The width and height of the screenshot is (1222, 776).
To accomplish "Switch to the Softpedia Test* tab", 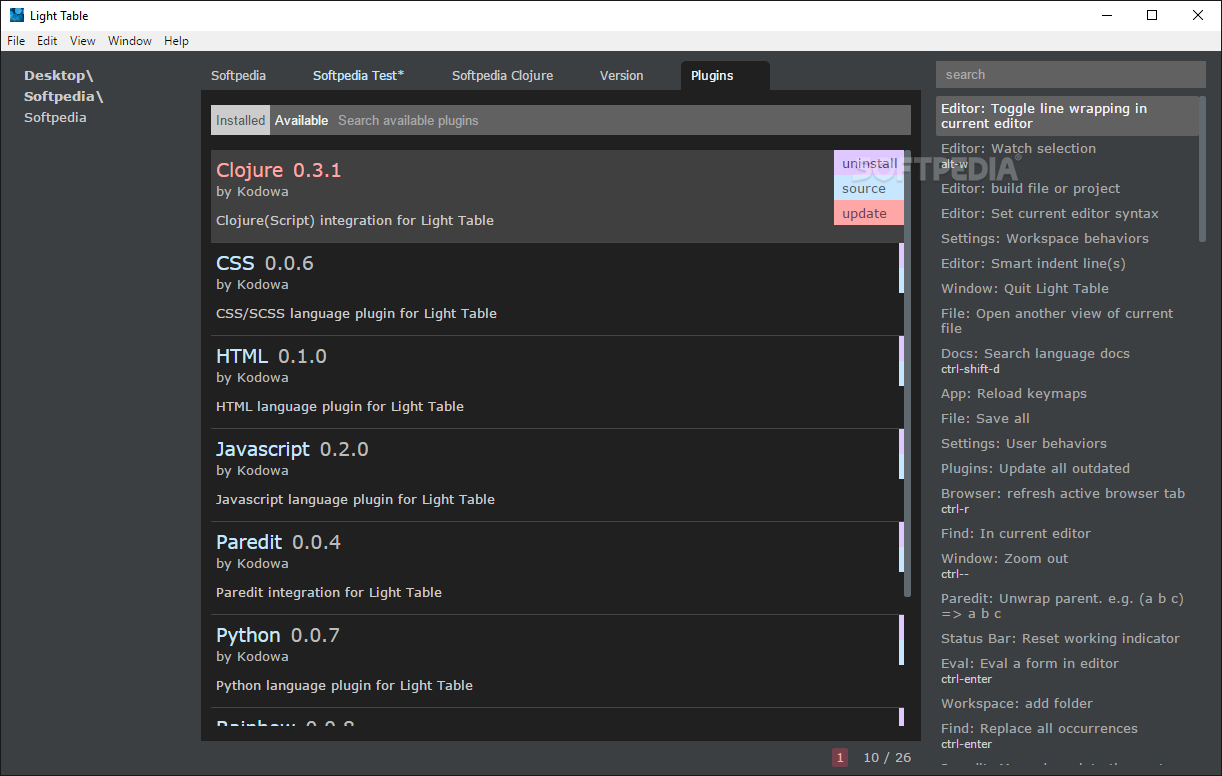I will point(359,76).
